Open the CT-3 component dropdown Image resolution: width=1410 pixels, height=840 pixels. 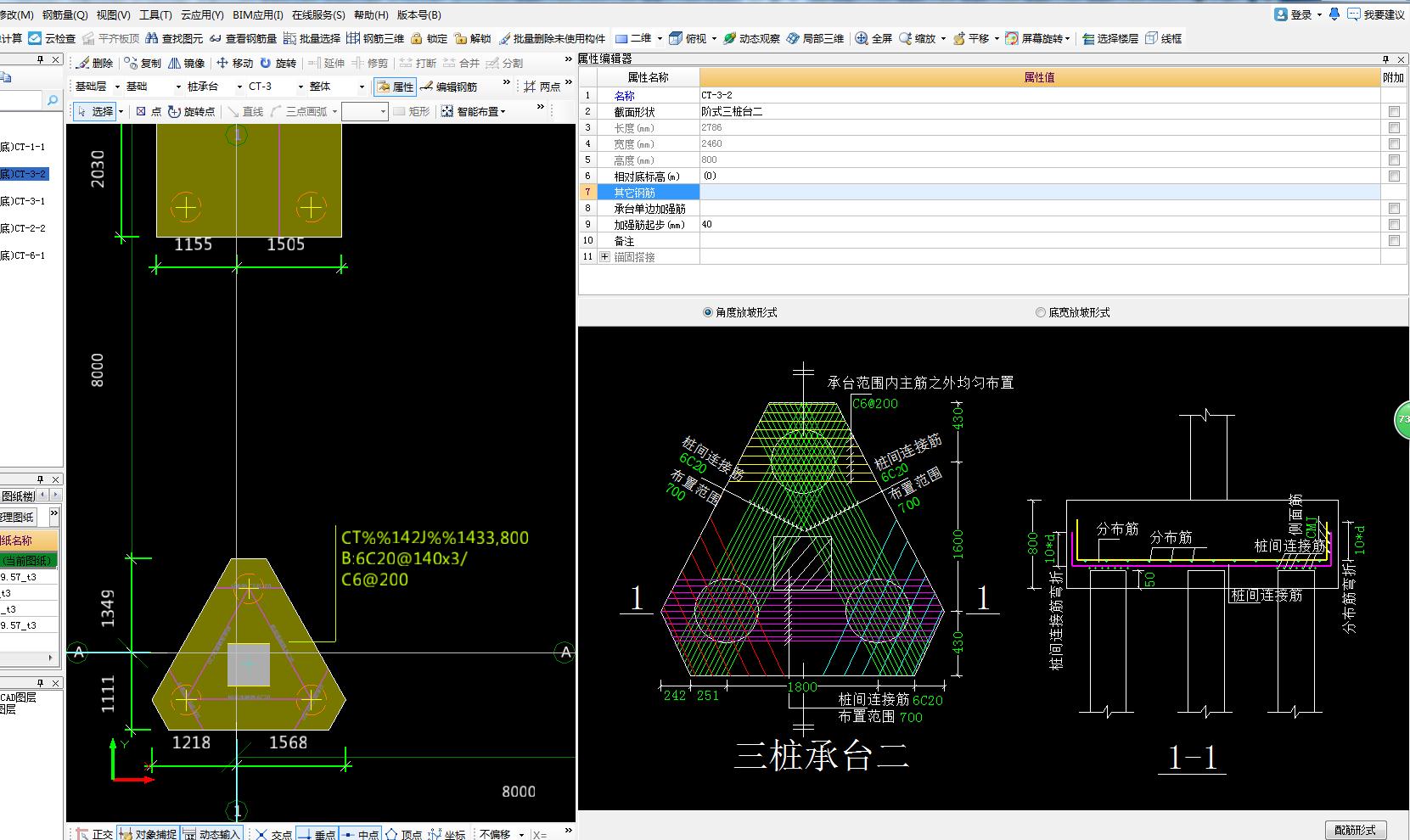tap(301, 87)
